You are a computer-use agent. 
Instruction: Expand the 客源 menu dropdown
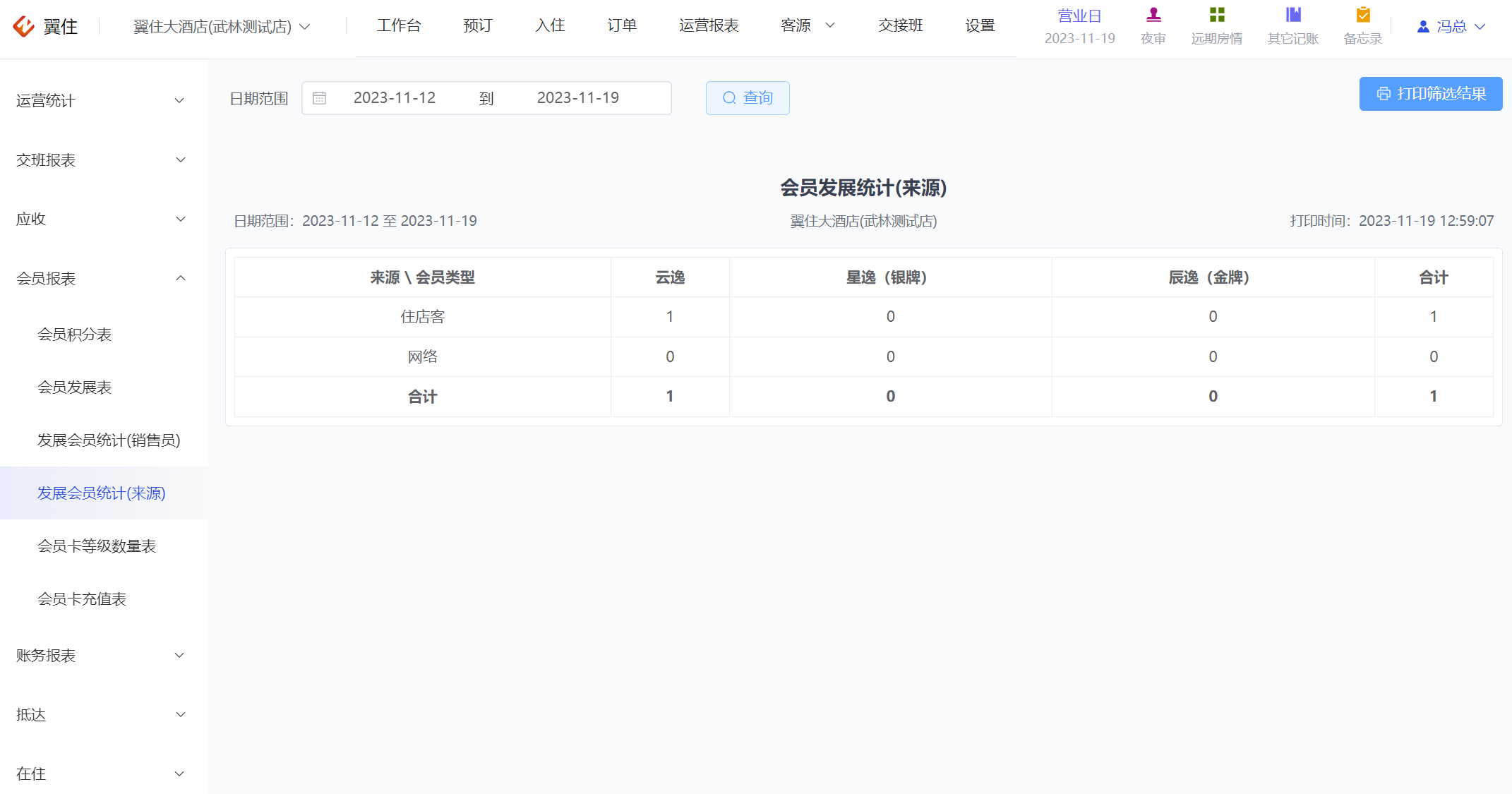tap(808, 25)
